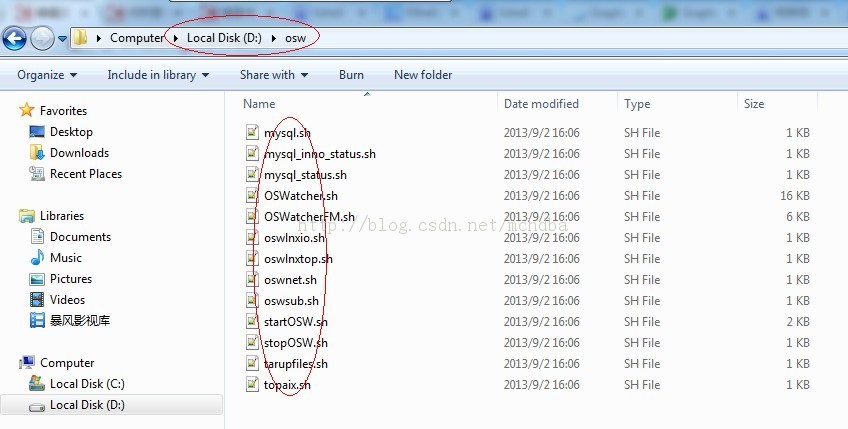Select the file name mysql.sh
The image size is (848, 429).
287,133
